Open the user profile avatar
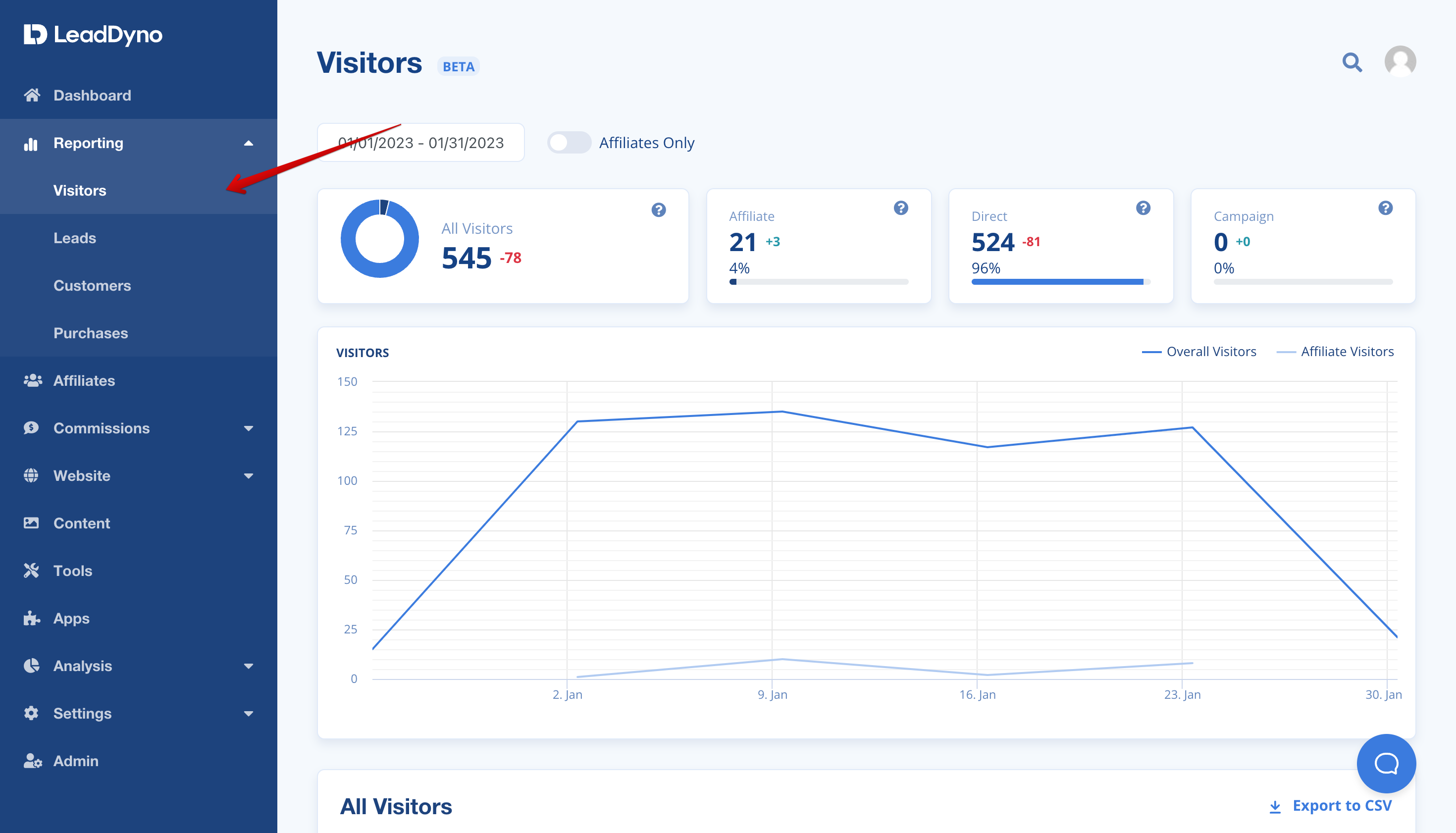Viewport: 1456px width, 833px height. tap(1400, 61)
